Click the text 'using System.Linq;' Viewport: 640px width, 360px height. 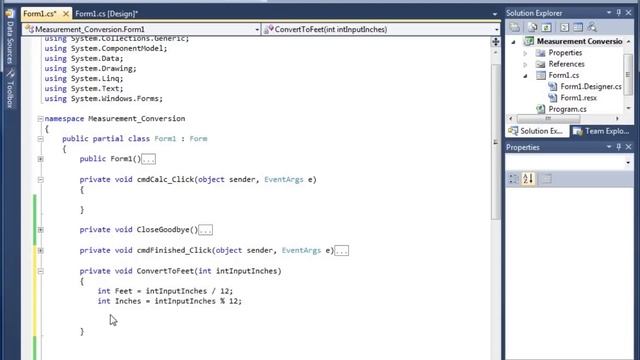tap(84, 78)
